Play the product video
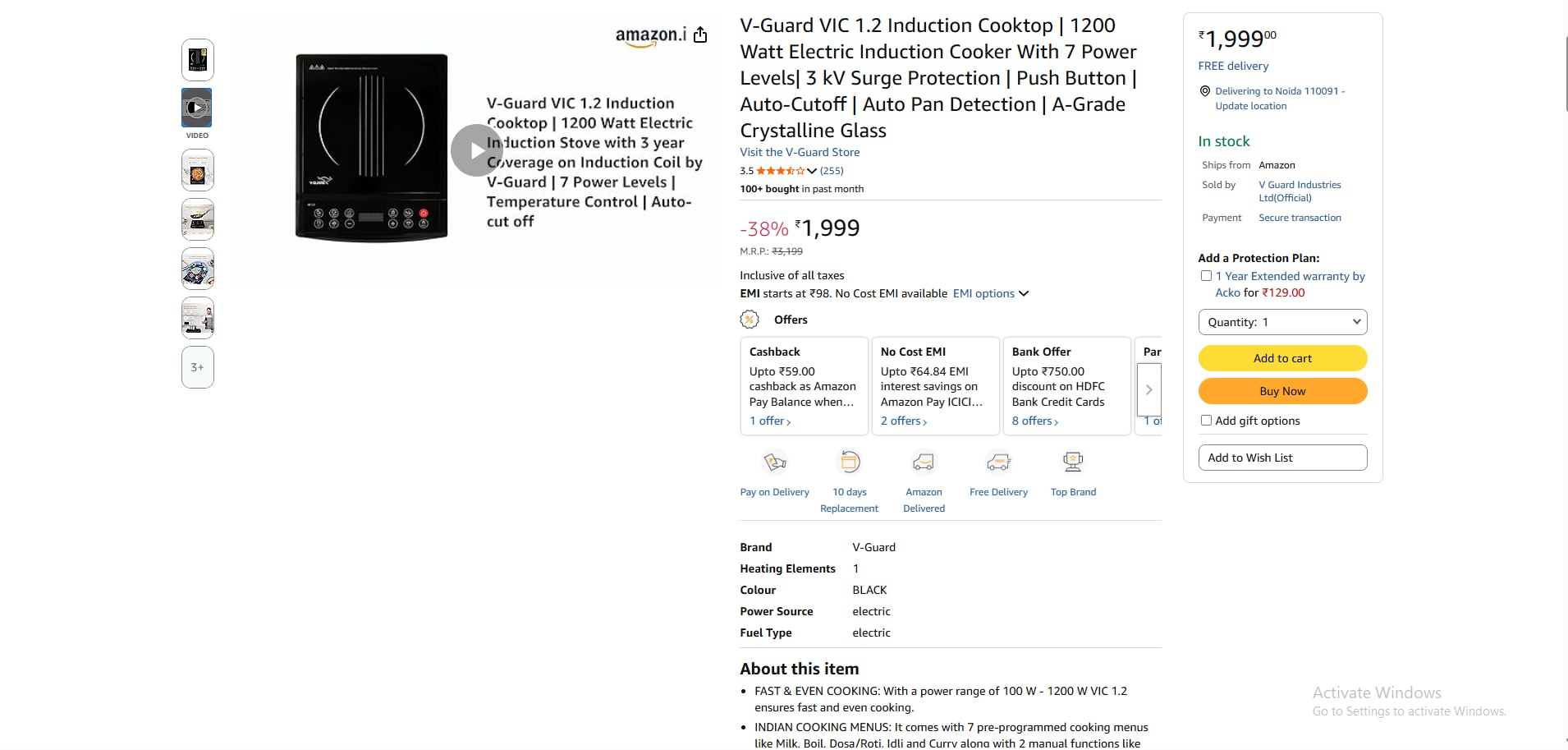Screen dimensions: 1568x750 pos(476,150)
